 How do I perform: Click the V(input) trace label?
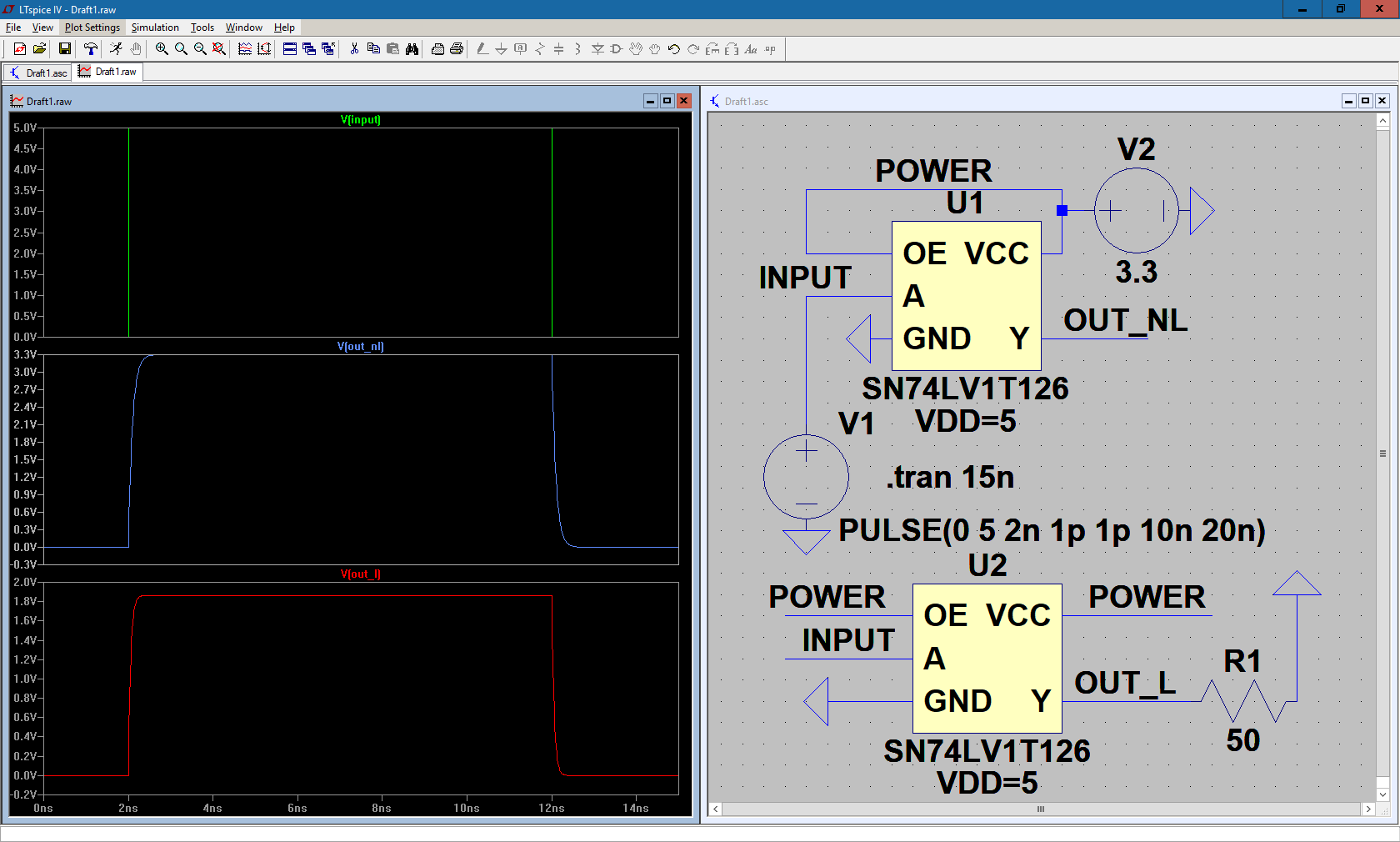pyautogui.click(x=360, y=120)
